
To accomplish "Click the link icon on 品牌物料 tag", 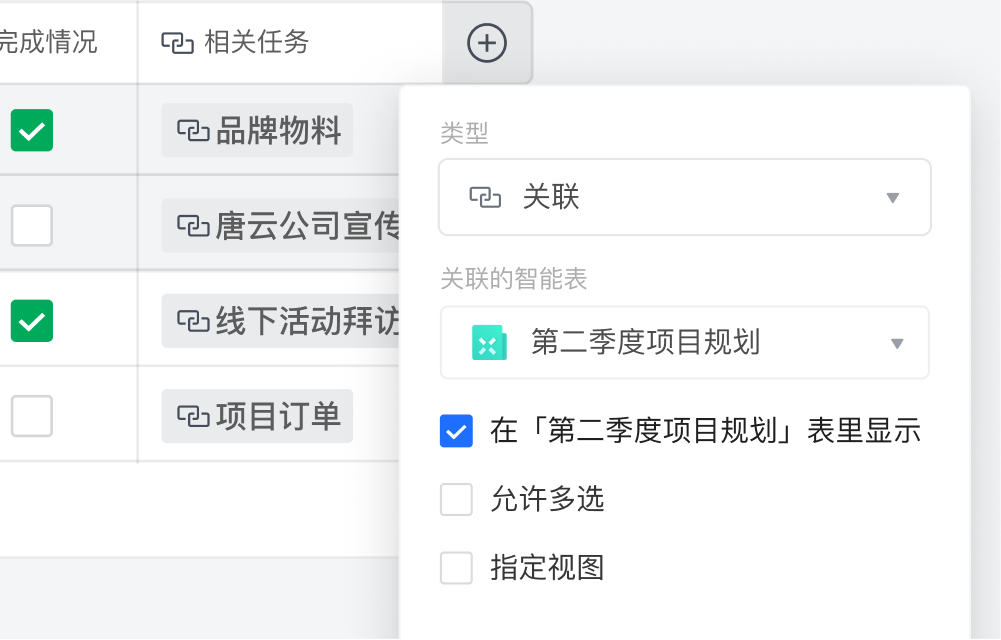I will click(193, 130).
